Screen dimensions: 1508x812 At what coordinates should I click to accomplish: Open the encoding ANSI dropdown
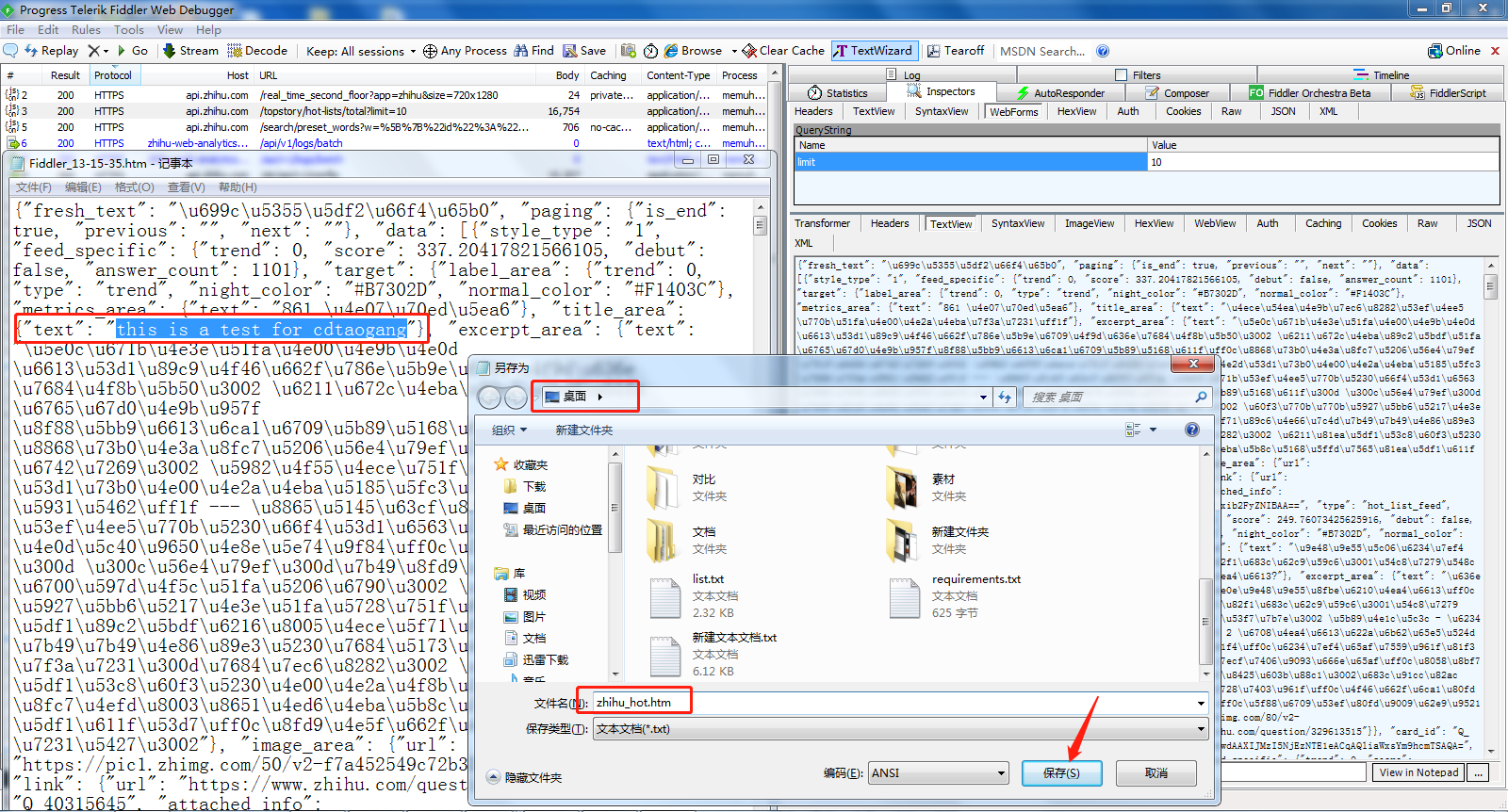(x=939, y=773)
